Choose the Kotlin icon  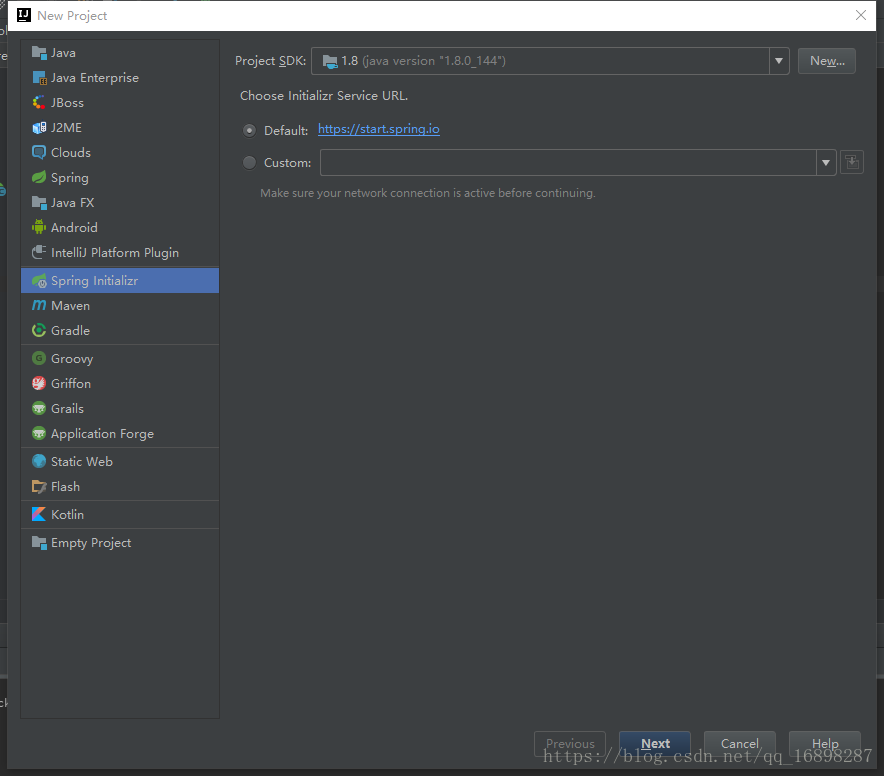(x=39, y=514)
